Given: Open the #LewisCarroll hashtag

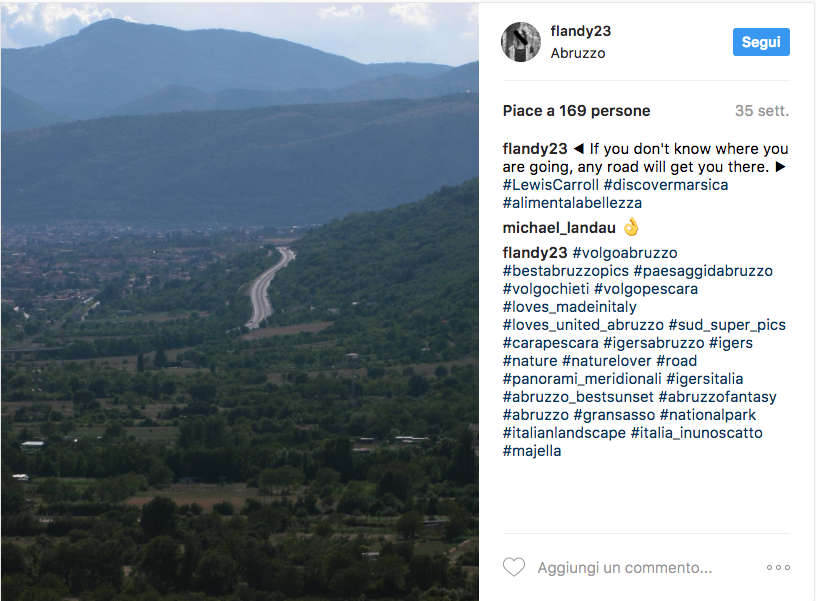Looking at the screenshot, I should click(550, 185).
